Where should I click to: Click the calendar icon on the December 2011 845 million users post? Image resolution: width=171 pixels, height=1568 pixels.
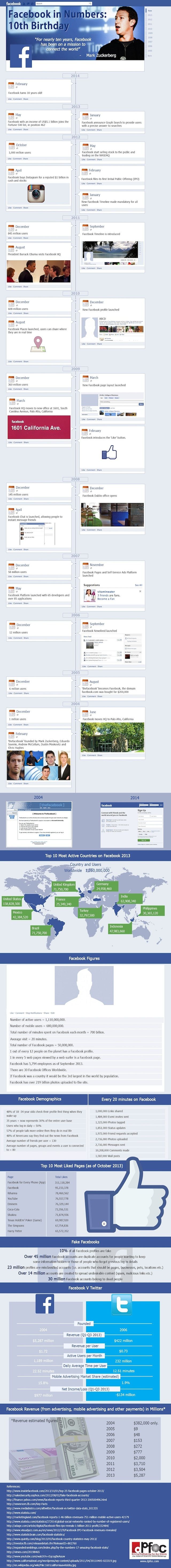click(10, 227)
